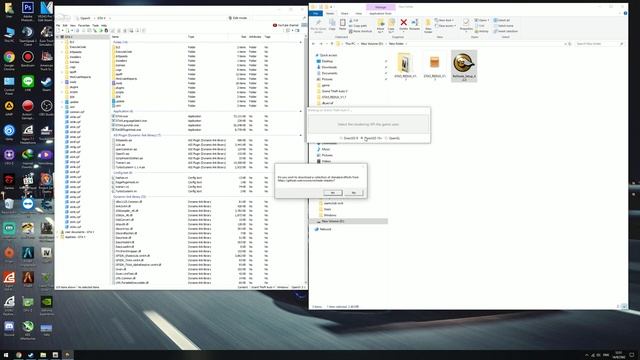
Task: Click Select all in Explorer ribbon
Action: pyautogui.click(x=502, y=20)
